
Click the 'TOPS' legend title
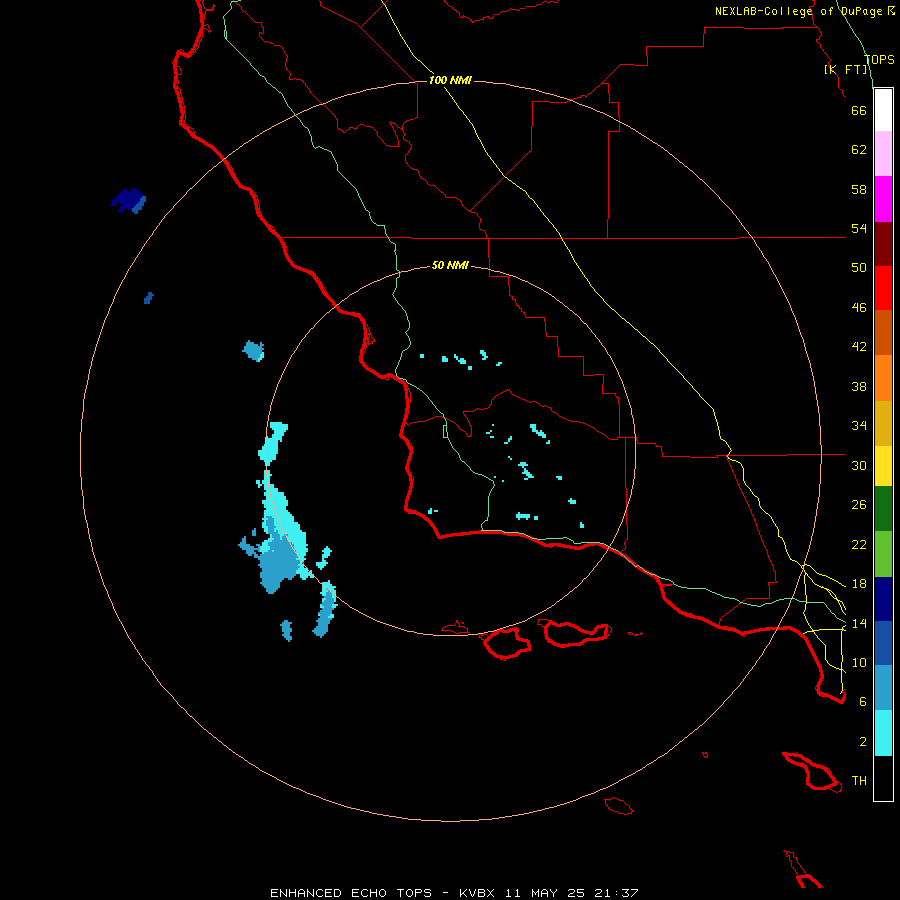click(879, 60)
